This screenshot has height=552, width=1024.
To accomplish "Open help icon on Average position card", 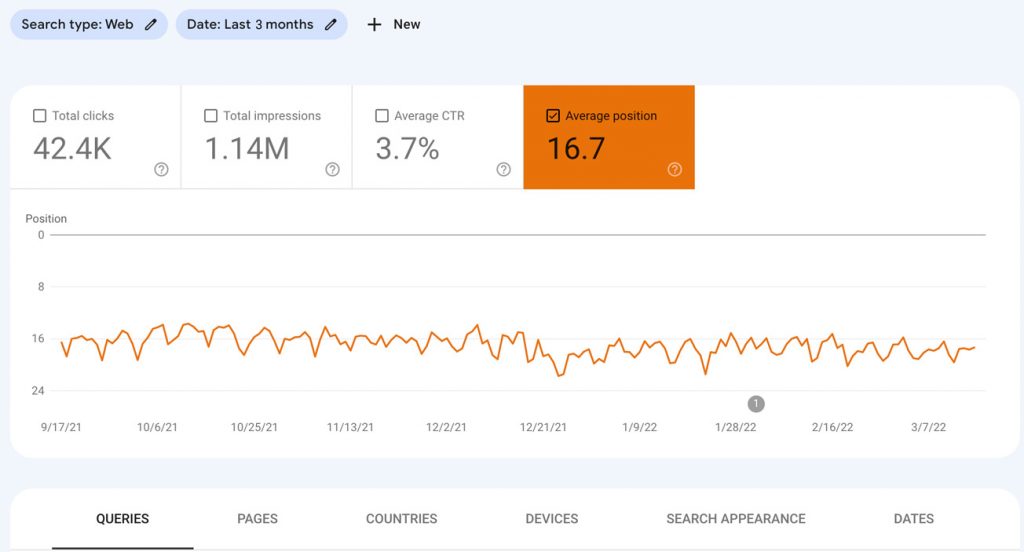I will [674, 170].
